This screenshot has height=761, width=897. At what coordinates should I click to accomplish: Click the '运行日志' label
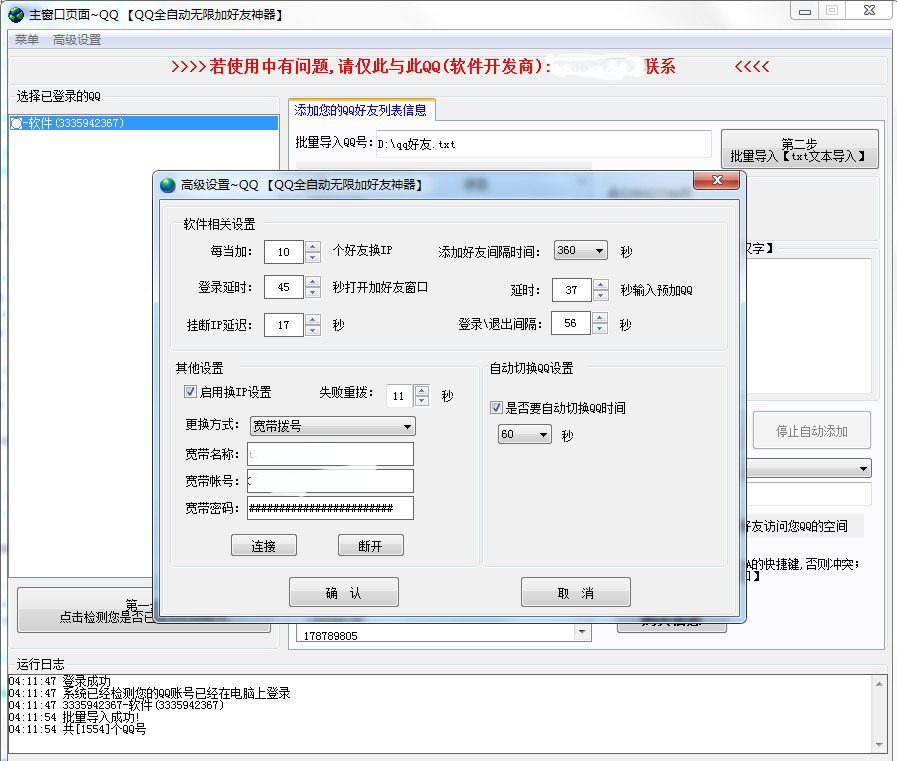click(41, 664)
